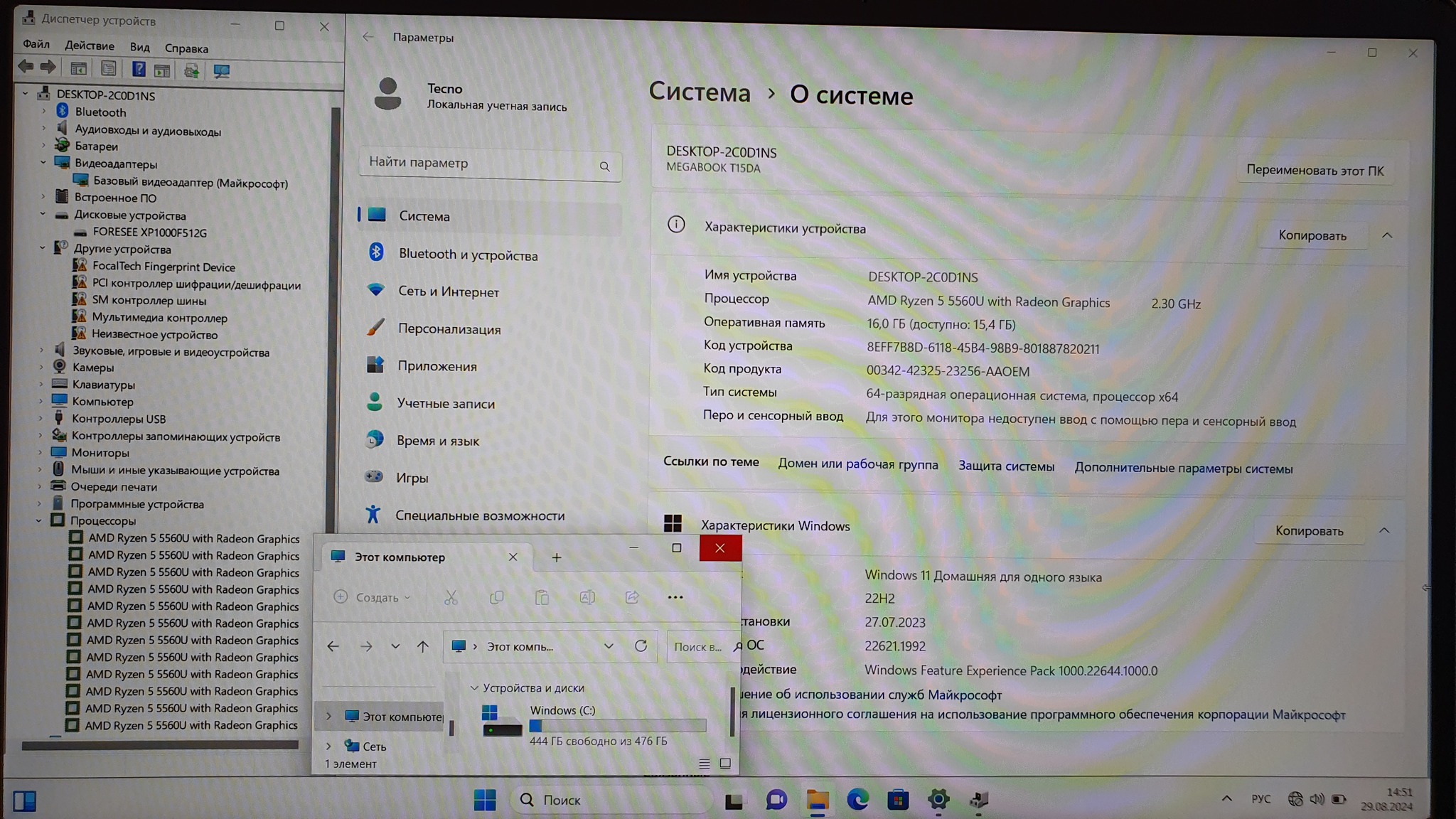The height and width of the screenshot is (819, 1456).
Task: Go up one folder level in Explorer
Action: point(422,646)
